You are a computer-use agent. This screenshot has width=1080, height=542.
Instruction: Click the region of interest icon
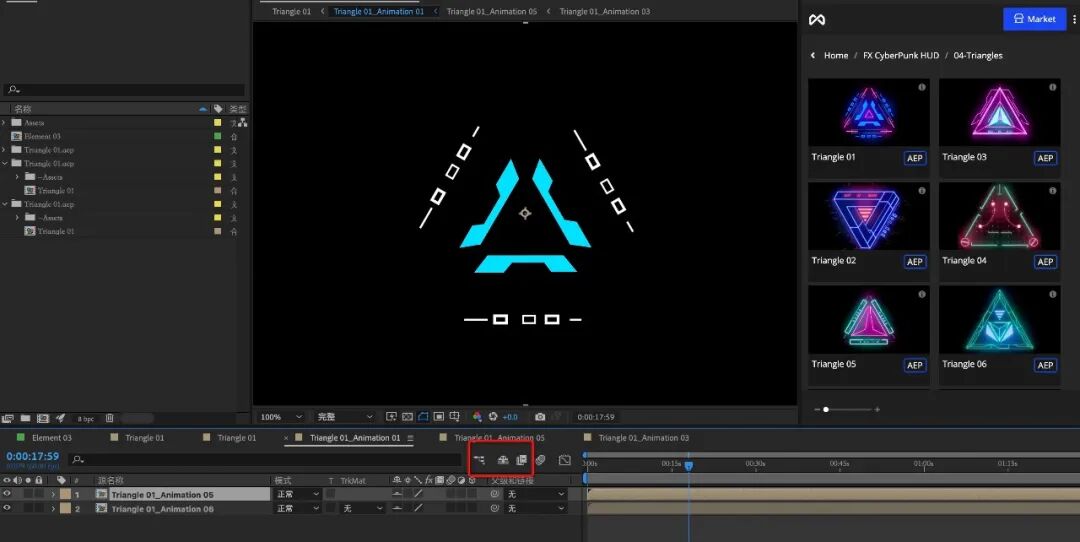[x=439, y=417]
